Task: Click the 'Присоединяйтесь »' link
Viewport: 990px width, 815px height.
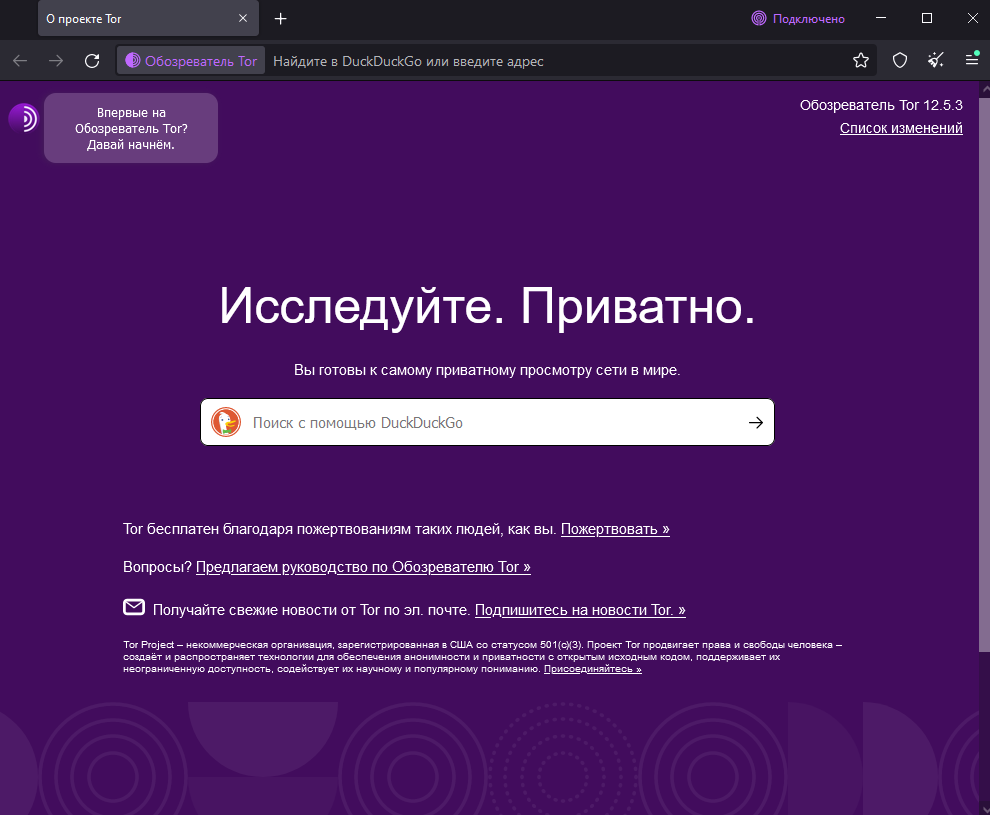Action: 593,669
